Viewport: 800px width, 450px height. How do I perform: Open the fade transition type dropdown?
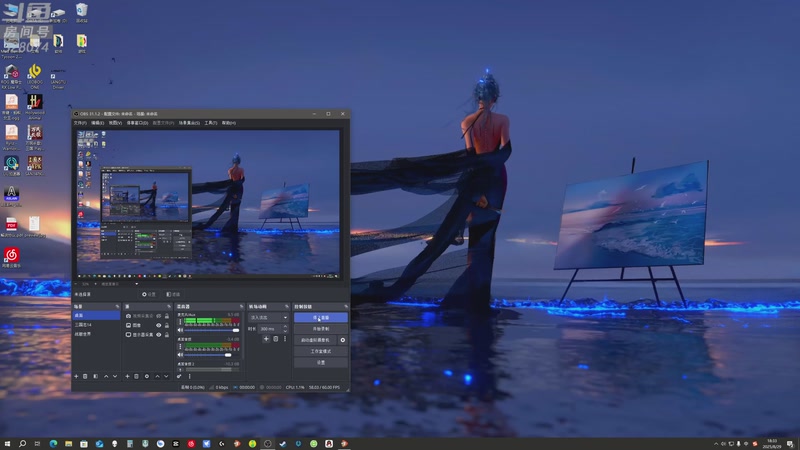coord(269,317)
